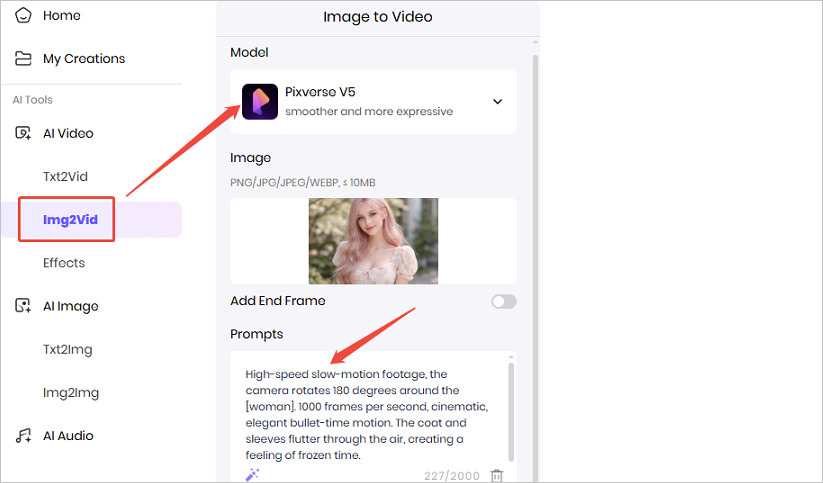Image resolution: width=823 pixels, height=483 pixels.
Task: Open Effects under AI Video
Action: [64, 262]
